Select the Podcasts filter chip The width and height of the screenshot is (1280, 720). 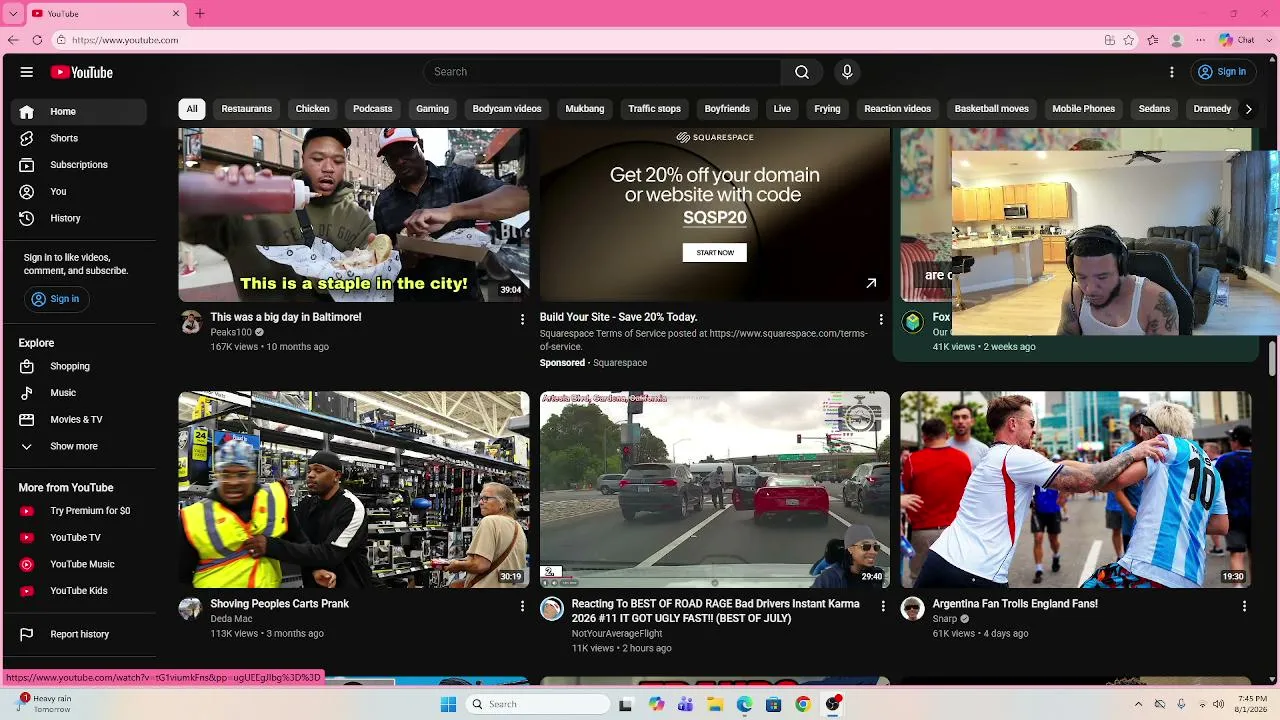[373, 109]
